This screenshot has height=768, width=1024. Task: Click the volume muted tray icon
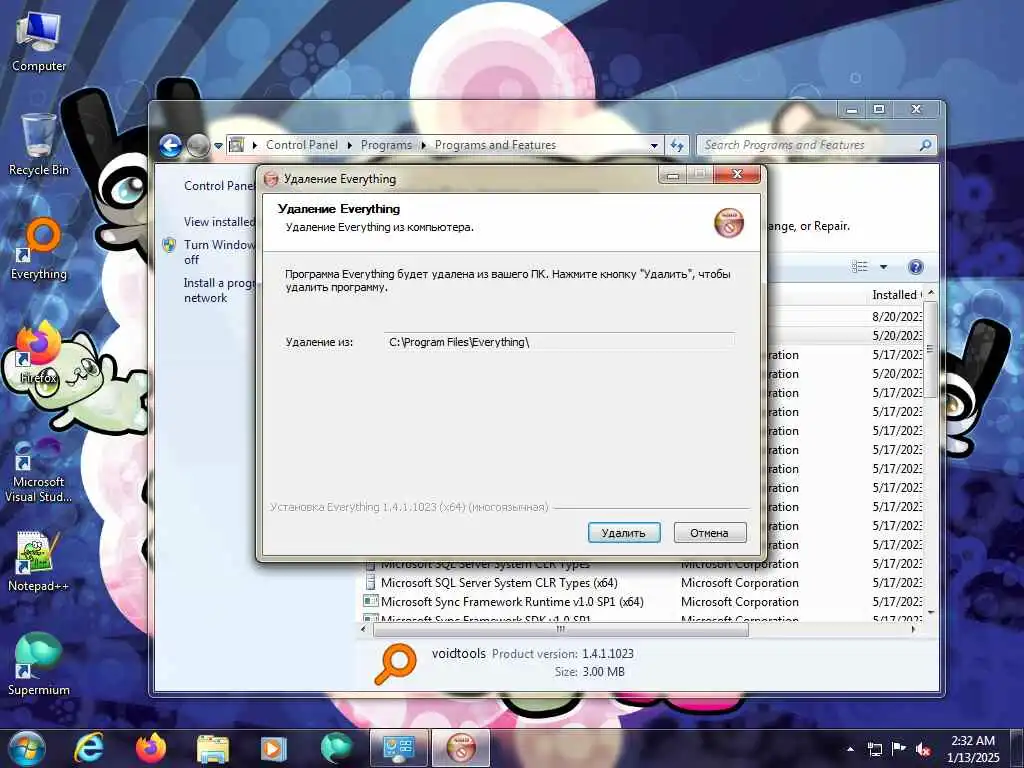(923, 749)
